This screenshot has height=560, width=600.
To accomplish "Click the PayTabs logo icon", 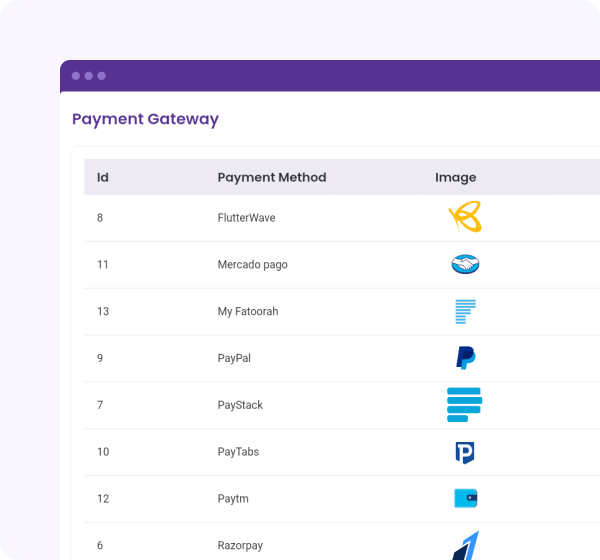I will 465,452.
